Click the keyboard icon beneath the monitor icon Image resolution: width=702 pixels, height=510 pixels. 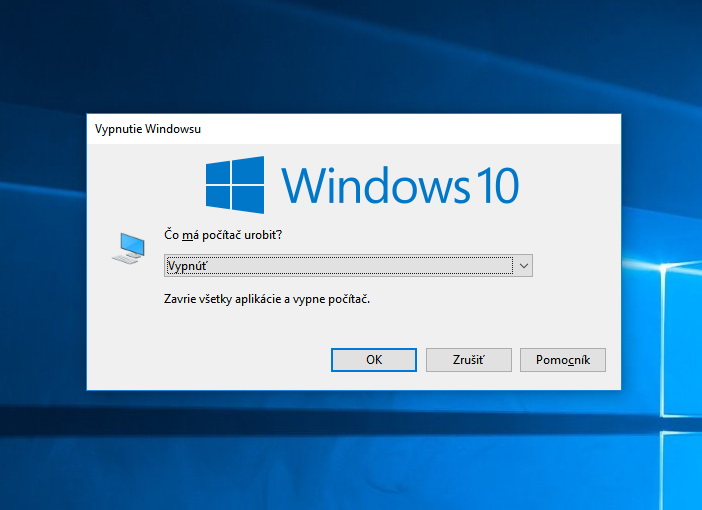point(124,258)
